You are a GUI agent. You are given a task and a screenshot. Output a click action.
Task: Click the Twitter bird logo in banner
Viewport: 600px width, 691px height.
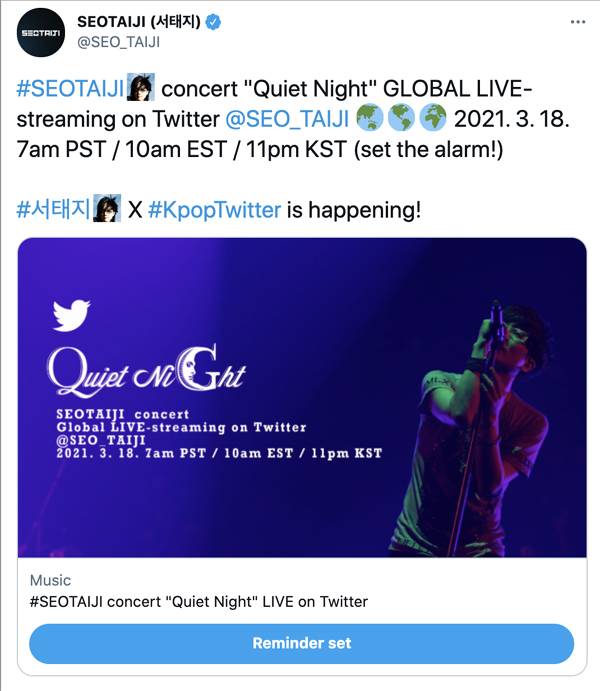(72, 316)
